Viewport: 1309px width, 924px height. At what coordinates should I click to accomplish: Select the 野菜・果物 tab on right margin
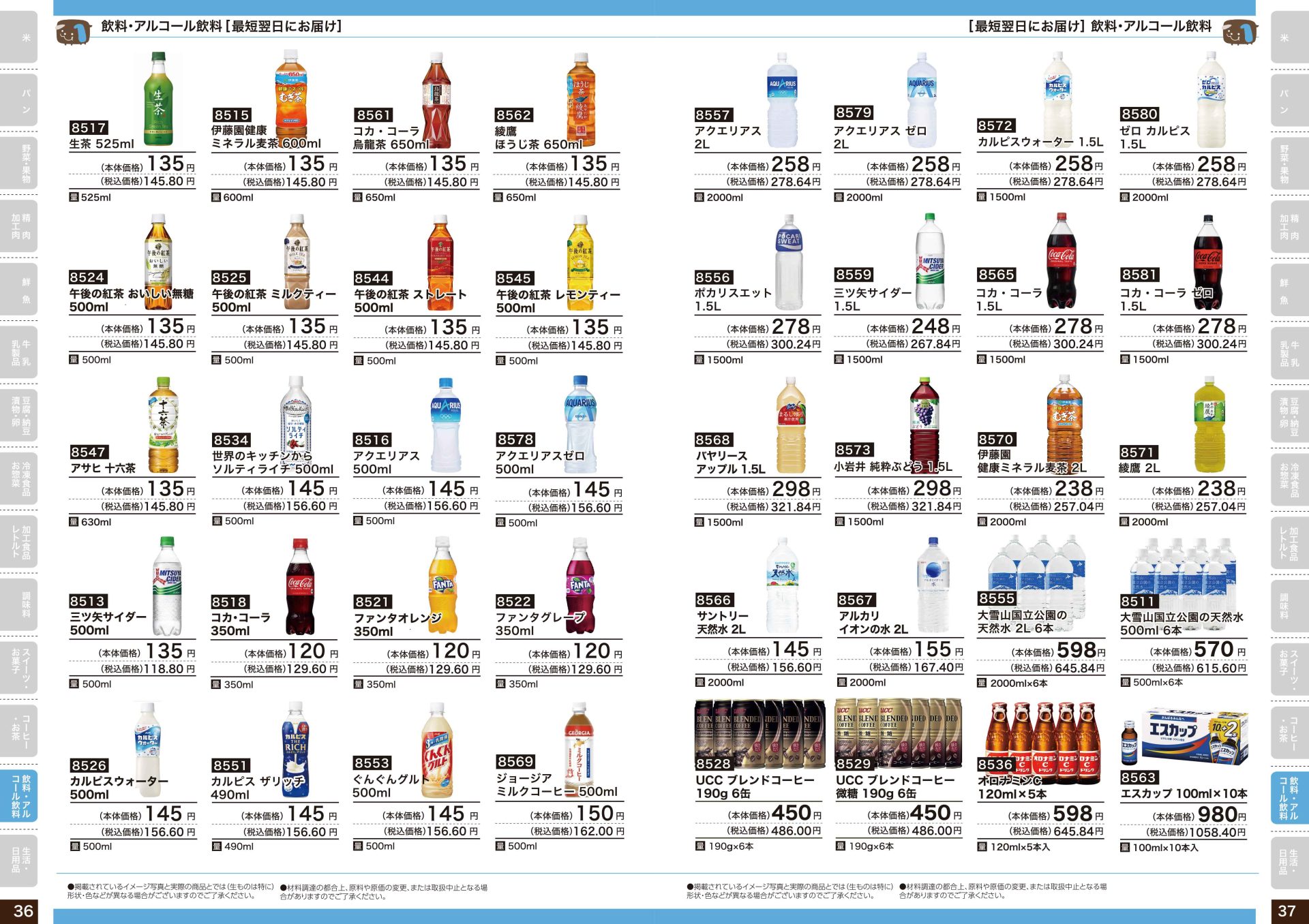pyautogui.click(x=1289, y=164)
